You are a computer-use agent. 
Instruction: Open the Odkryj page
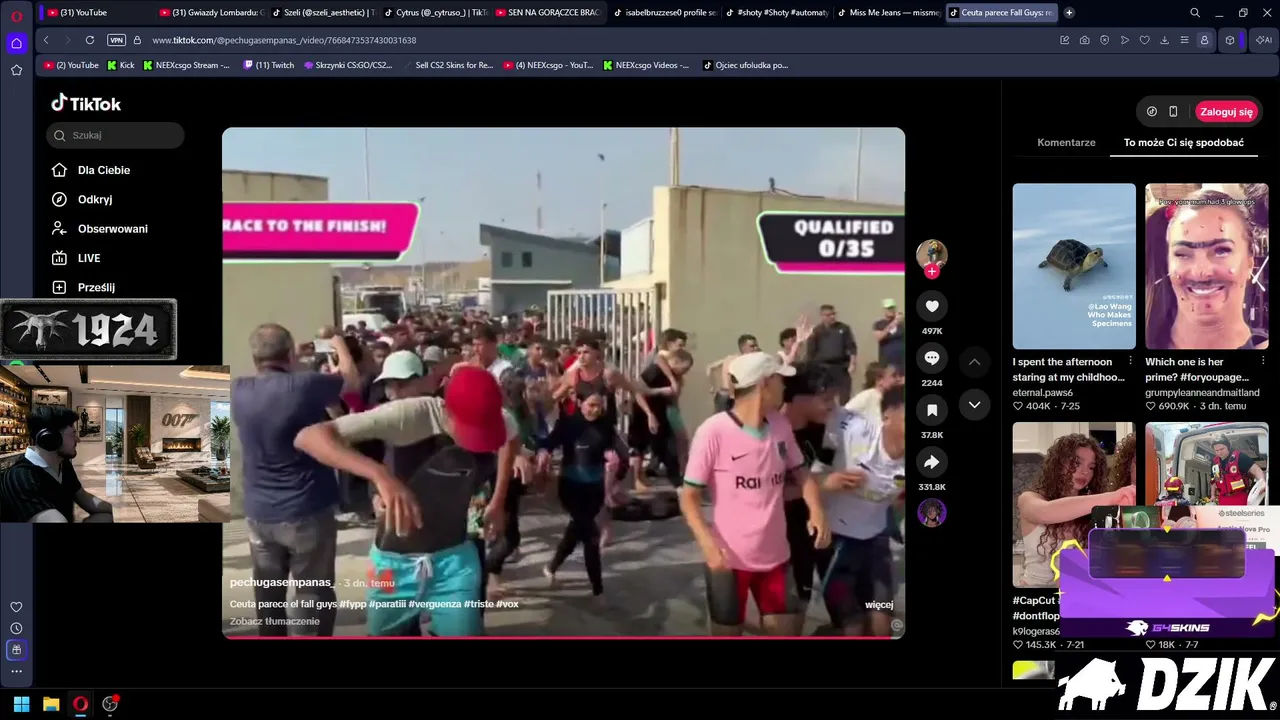point(82,199)
